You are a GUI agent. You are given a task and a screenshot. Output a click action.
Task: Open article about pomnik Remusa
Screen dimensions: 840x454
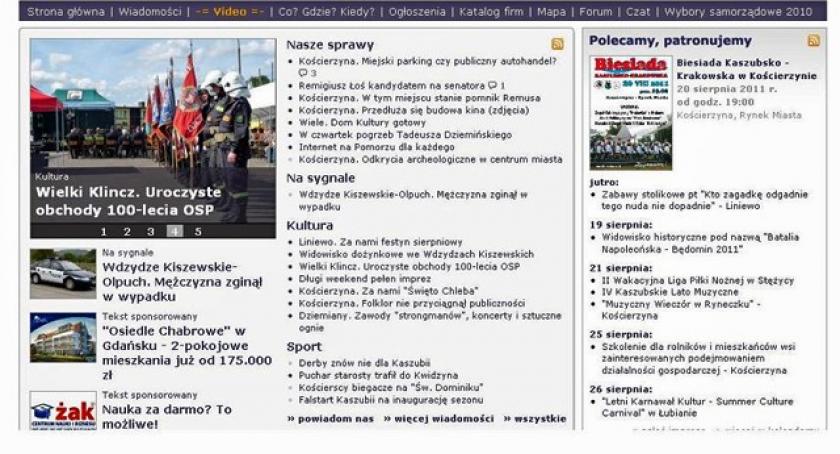[x=419, y=98]
